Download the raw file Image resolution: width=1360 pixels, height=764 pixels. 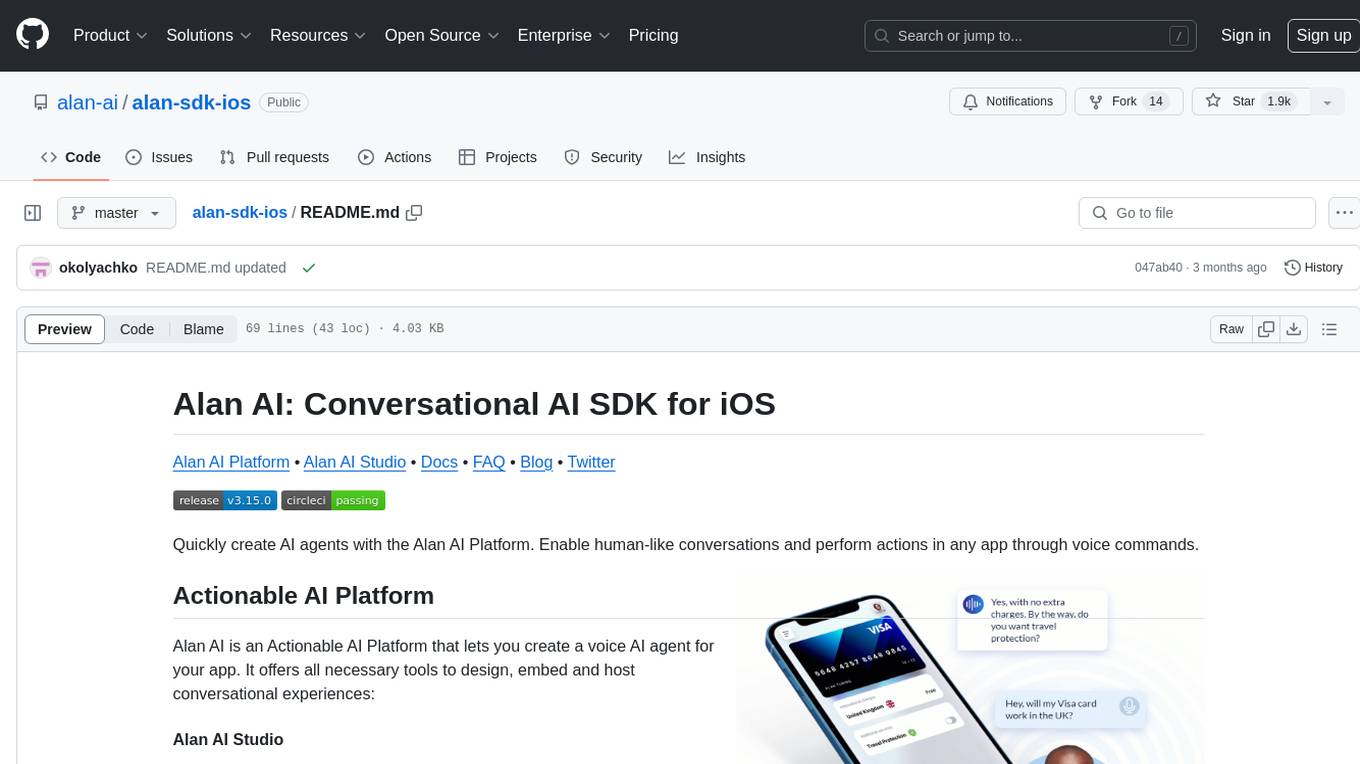click(x=1294, y=329)
